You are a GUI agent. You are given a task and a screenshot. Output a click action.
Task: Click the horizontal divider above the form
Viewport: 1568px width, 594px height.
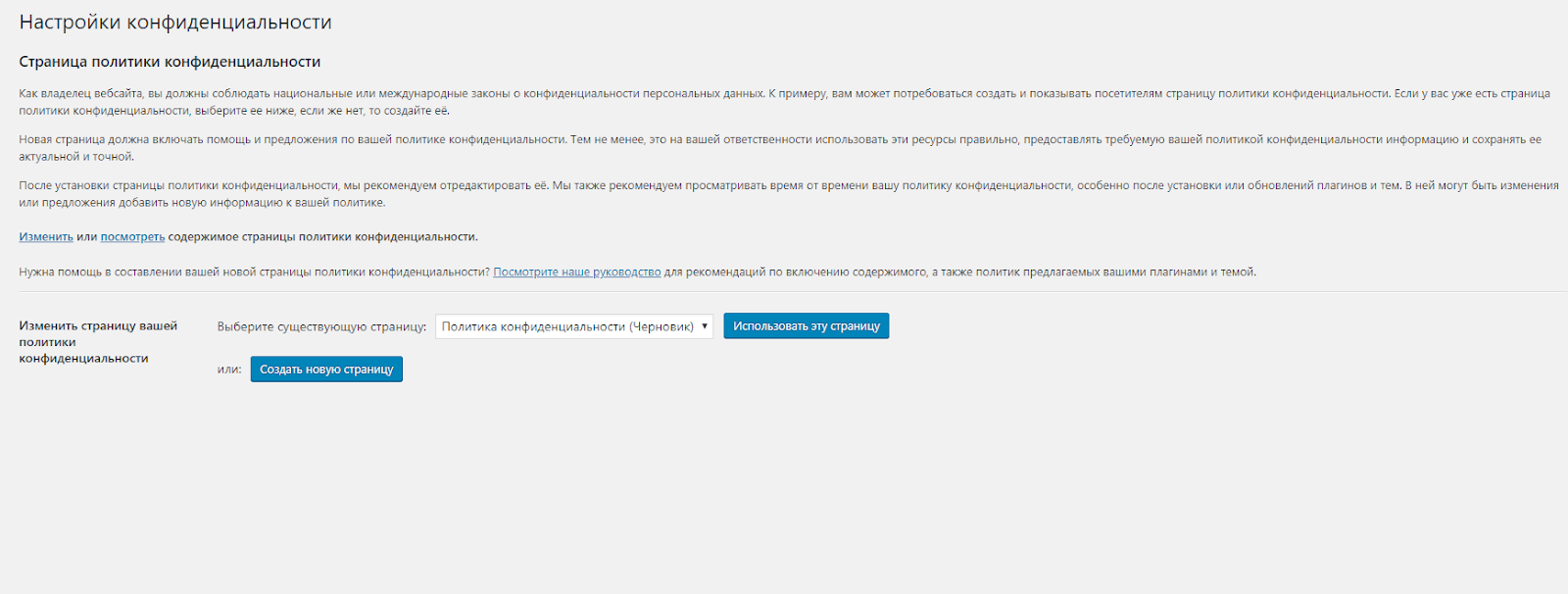tap(784, 291)
